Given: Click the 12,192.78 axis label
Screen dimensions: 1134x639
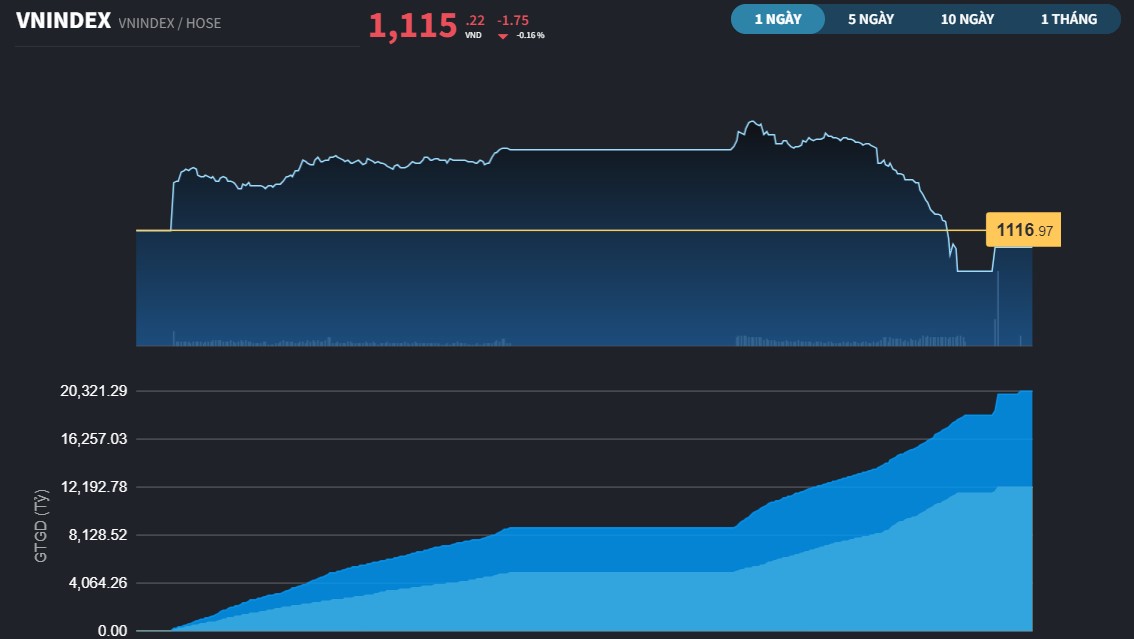Looking at the screenshot, I should pyautogui.click(x=94, y=487).
